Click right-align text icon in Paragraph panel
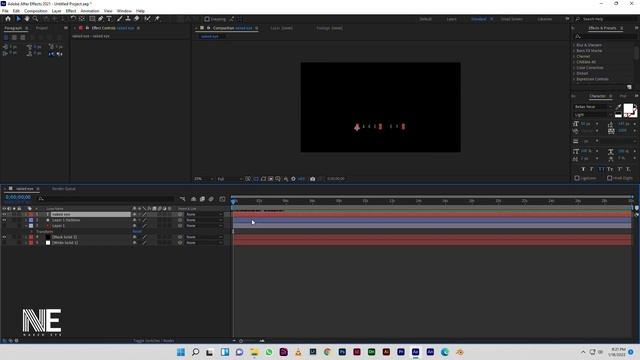This screenshot has height=360, width=640. point(23,38)
